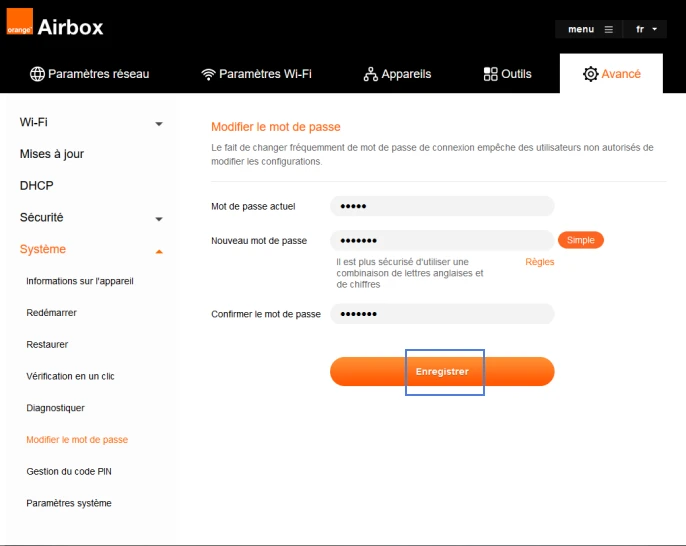The image size is (686, 546).
Task: Click the globe icon for Paramètres réseau
Action: [x=37, y=74]
